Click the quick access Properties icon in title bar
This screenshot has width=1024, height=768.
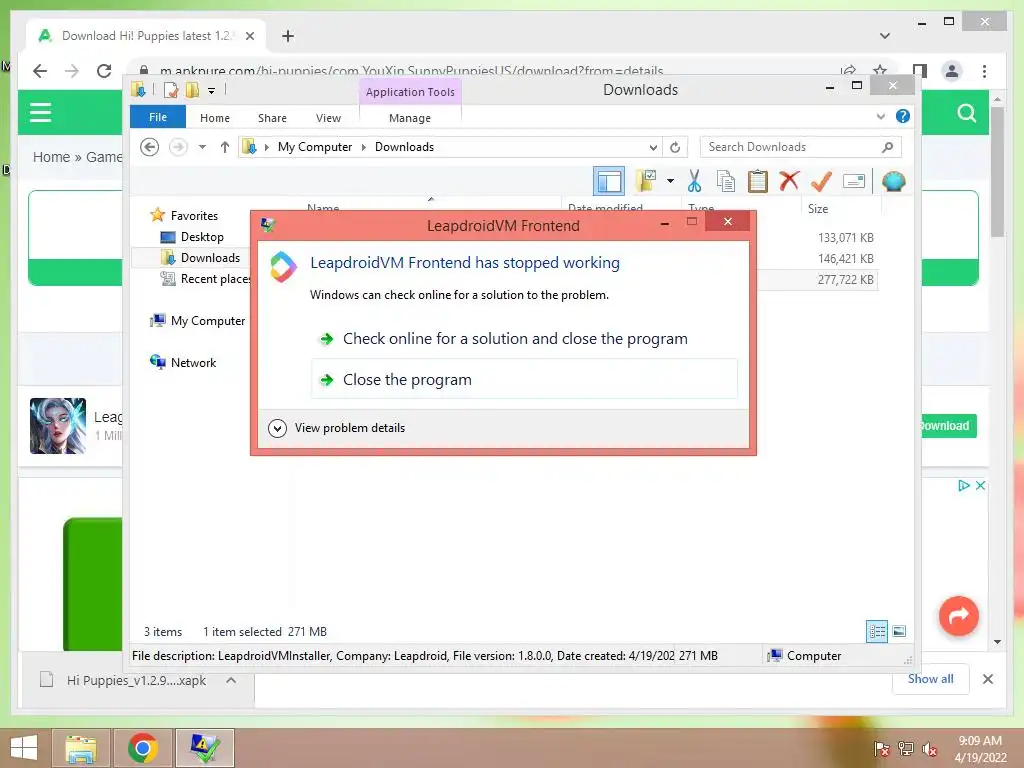click(171, 89)
